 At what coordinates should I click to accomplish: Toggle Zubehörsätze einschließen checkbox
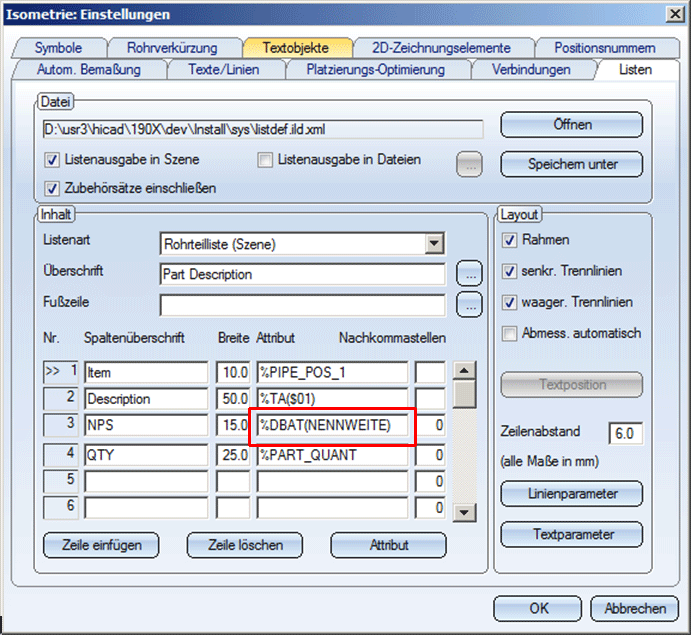52,189
